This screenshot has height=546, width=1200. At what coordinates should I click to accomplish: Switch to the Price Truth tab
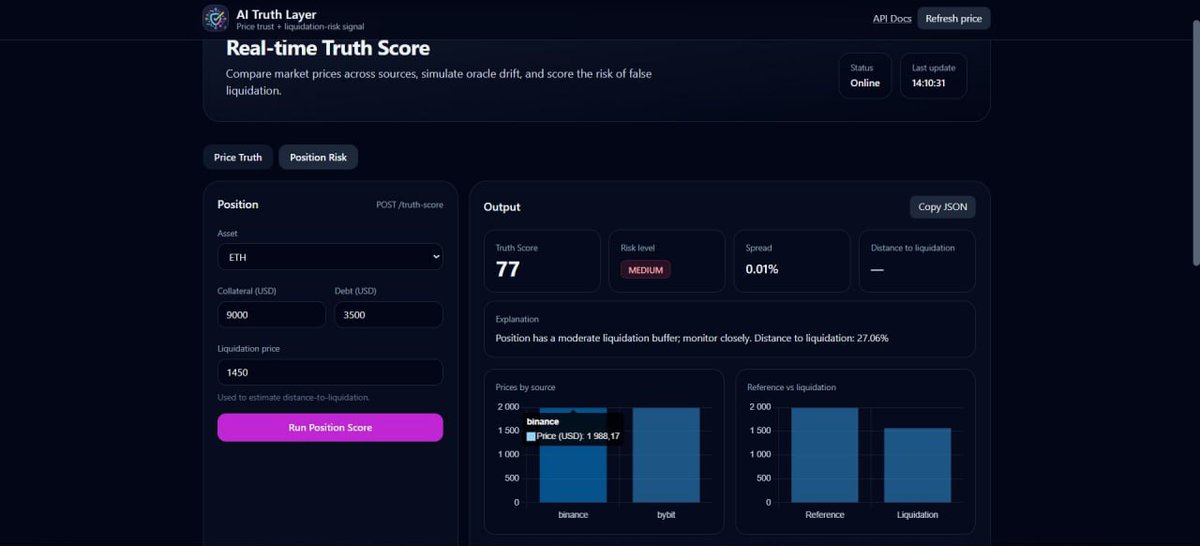[x=238, y=157]
